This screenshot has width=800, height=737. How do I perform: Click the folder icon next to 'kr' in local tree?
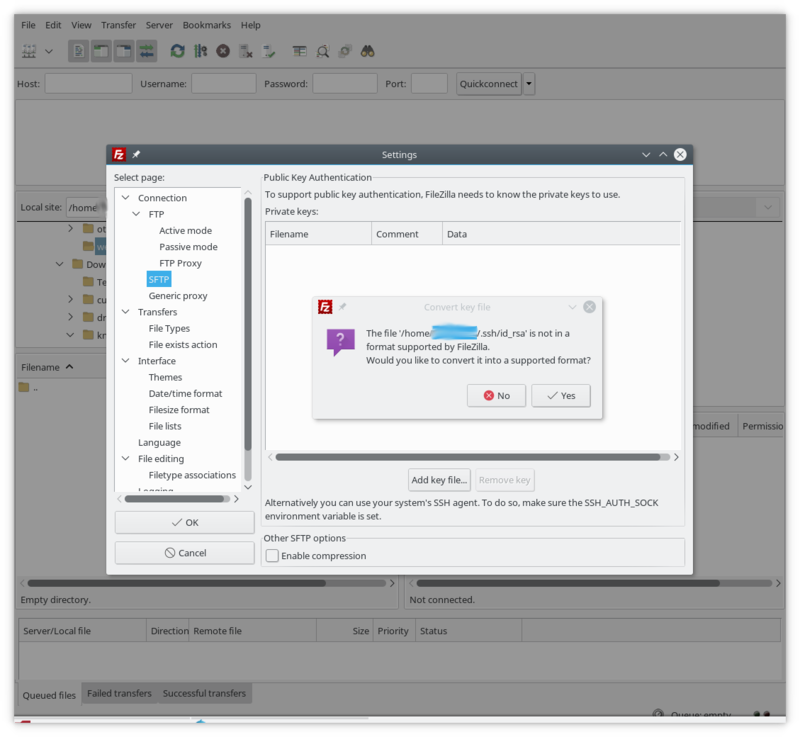point(88,335)
